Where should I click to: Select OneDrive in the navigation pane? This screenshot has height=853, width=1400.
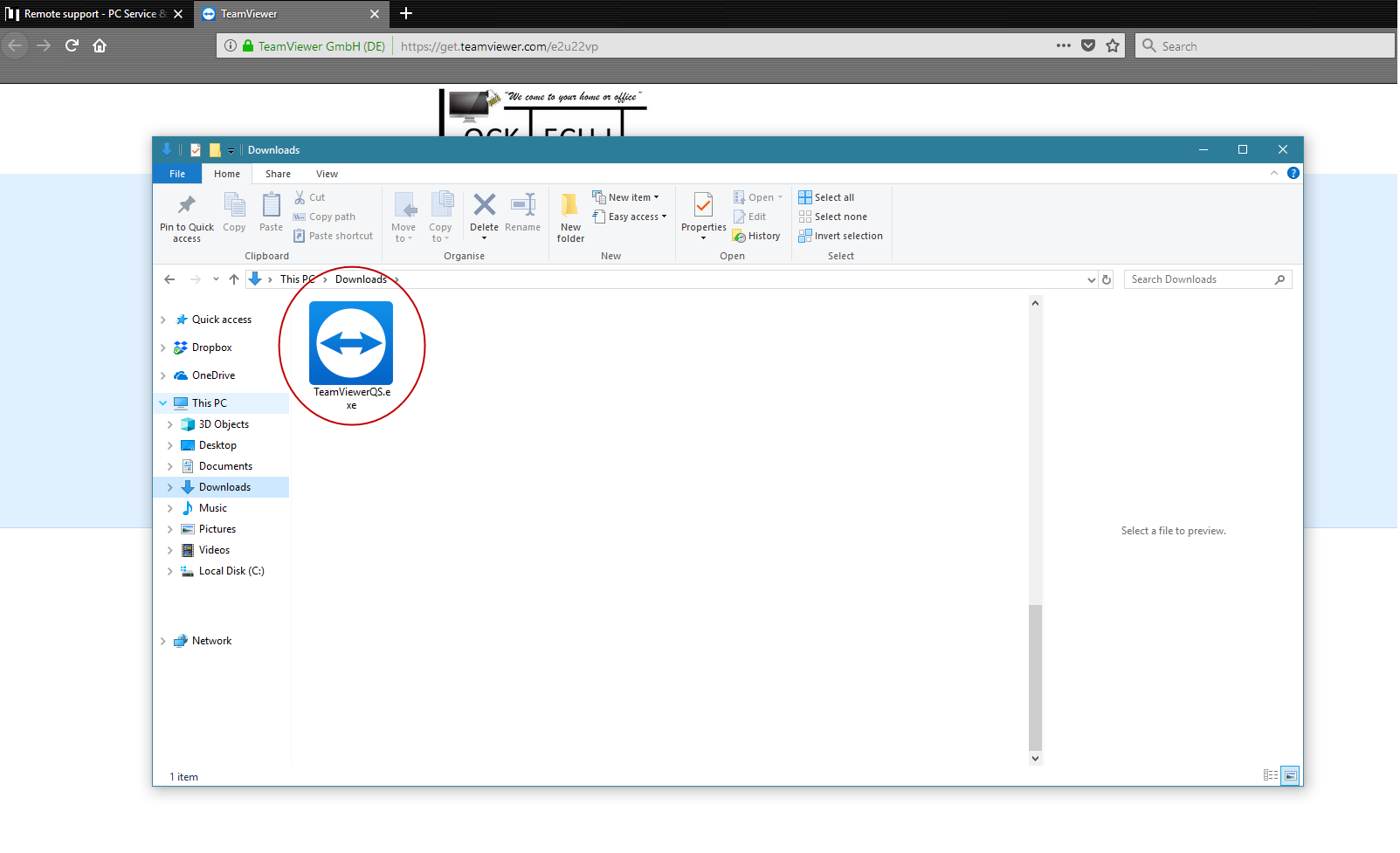[x=213, y=375]
